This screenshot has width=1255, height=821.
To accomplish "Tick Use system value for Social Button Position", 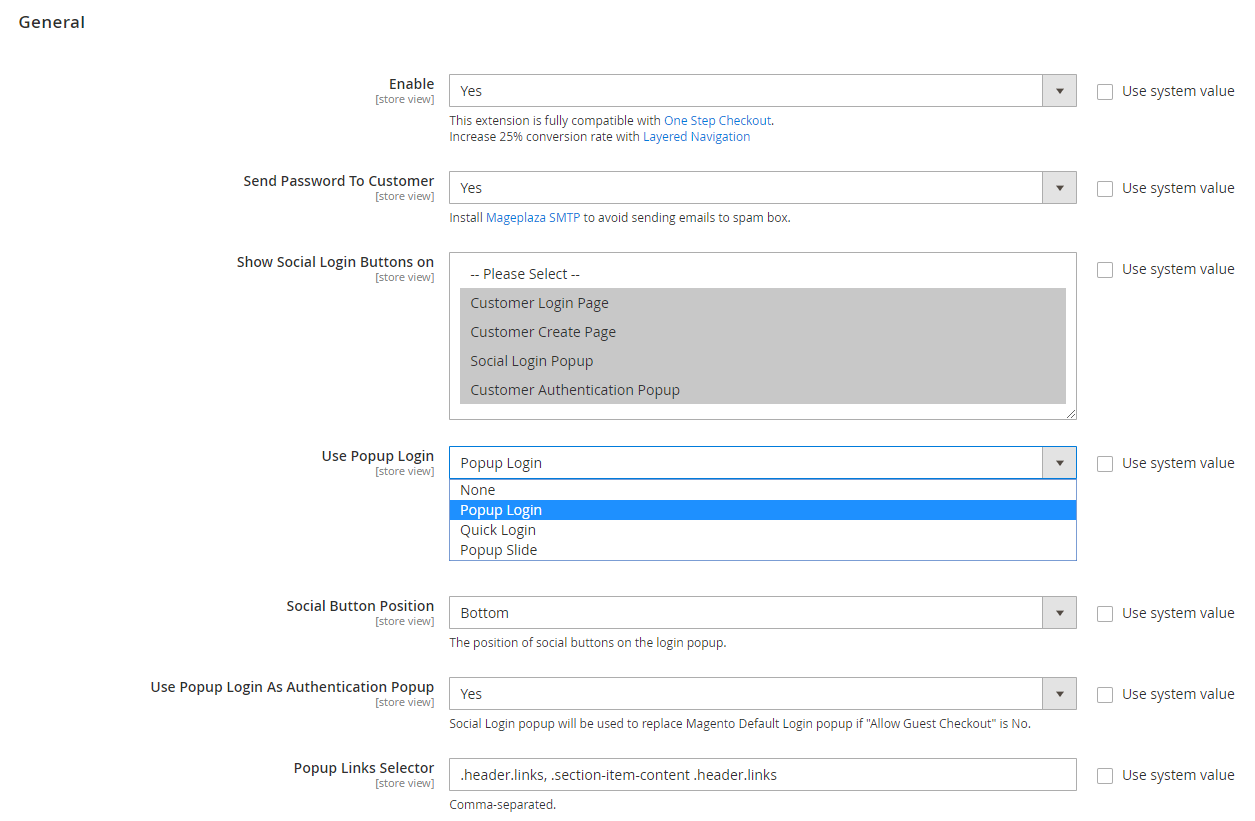I will pos(1105,614).
